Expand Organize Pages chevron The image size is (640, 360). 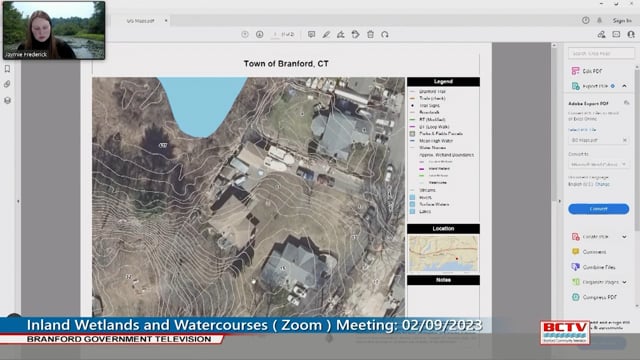point(624,282)
